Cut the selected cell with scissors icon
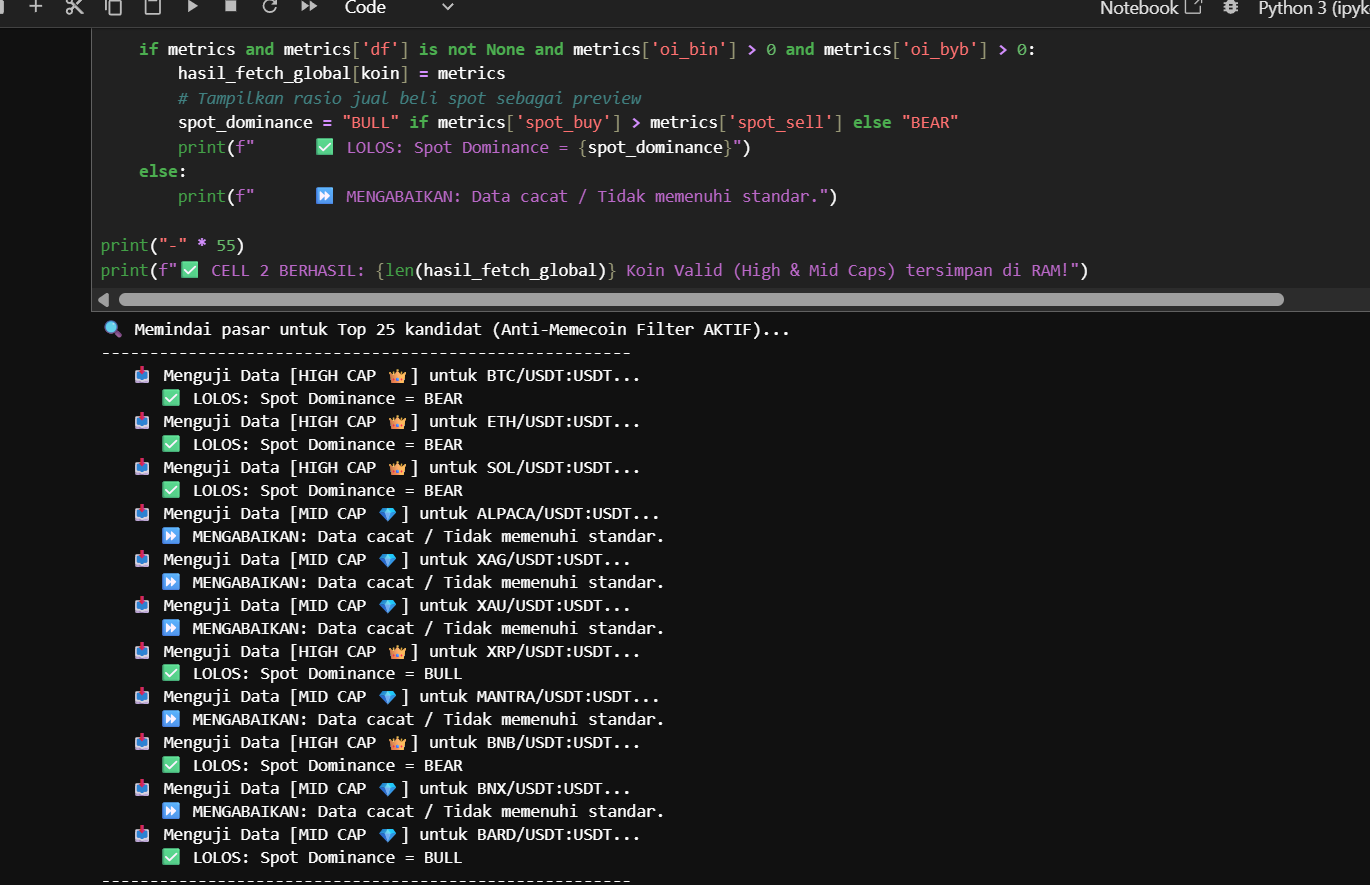Image resolution: width=1370 pixels, height=885 pixels. click(x=74, y=7)
